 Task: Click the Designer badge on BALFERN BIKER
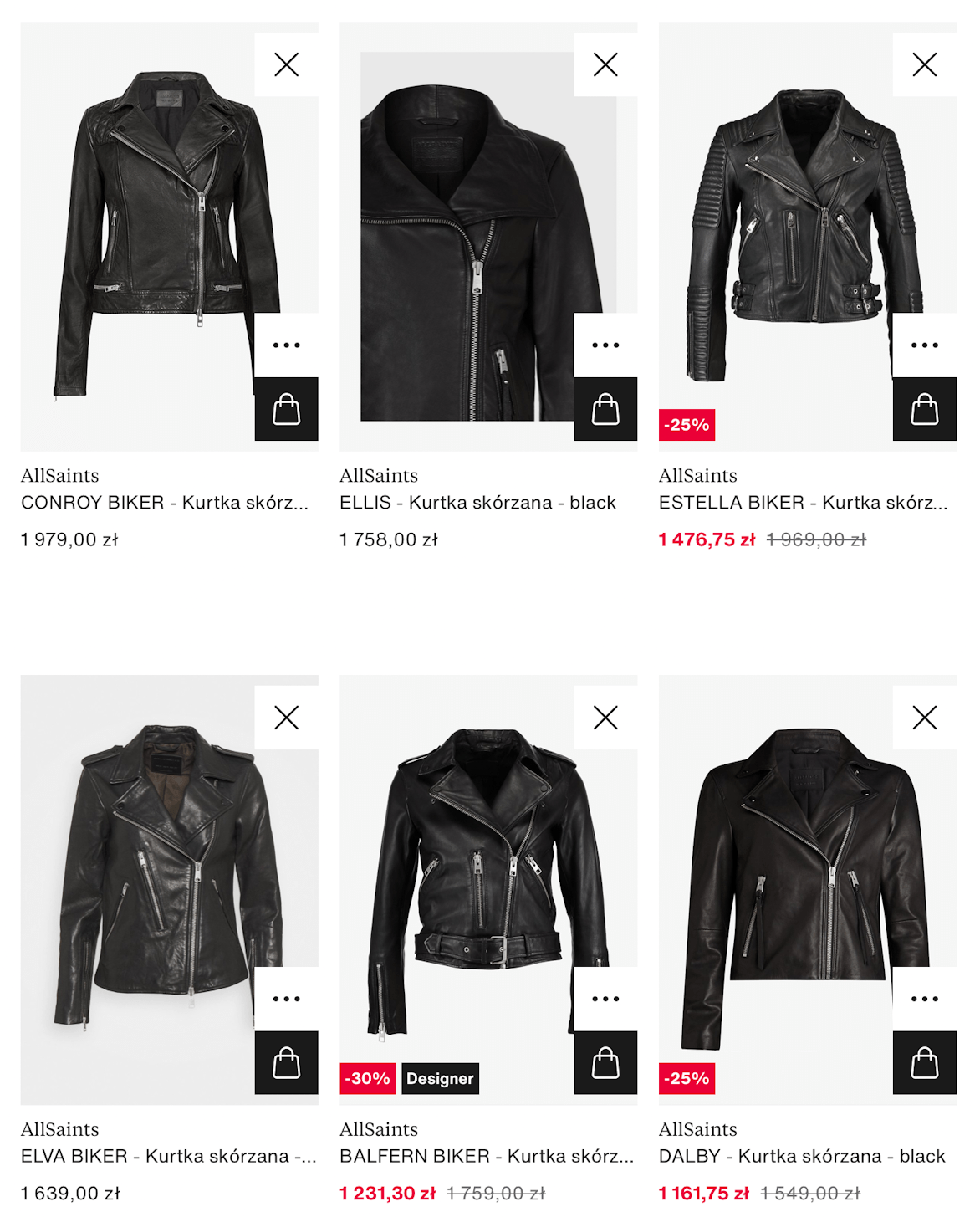click(440, 1079)
